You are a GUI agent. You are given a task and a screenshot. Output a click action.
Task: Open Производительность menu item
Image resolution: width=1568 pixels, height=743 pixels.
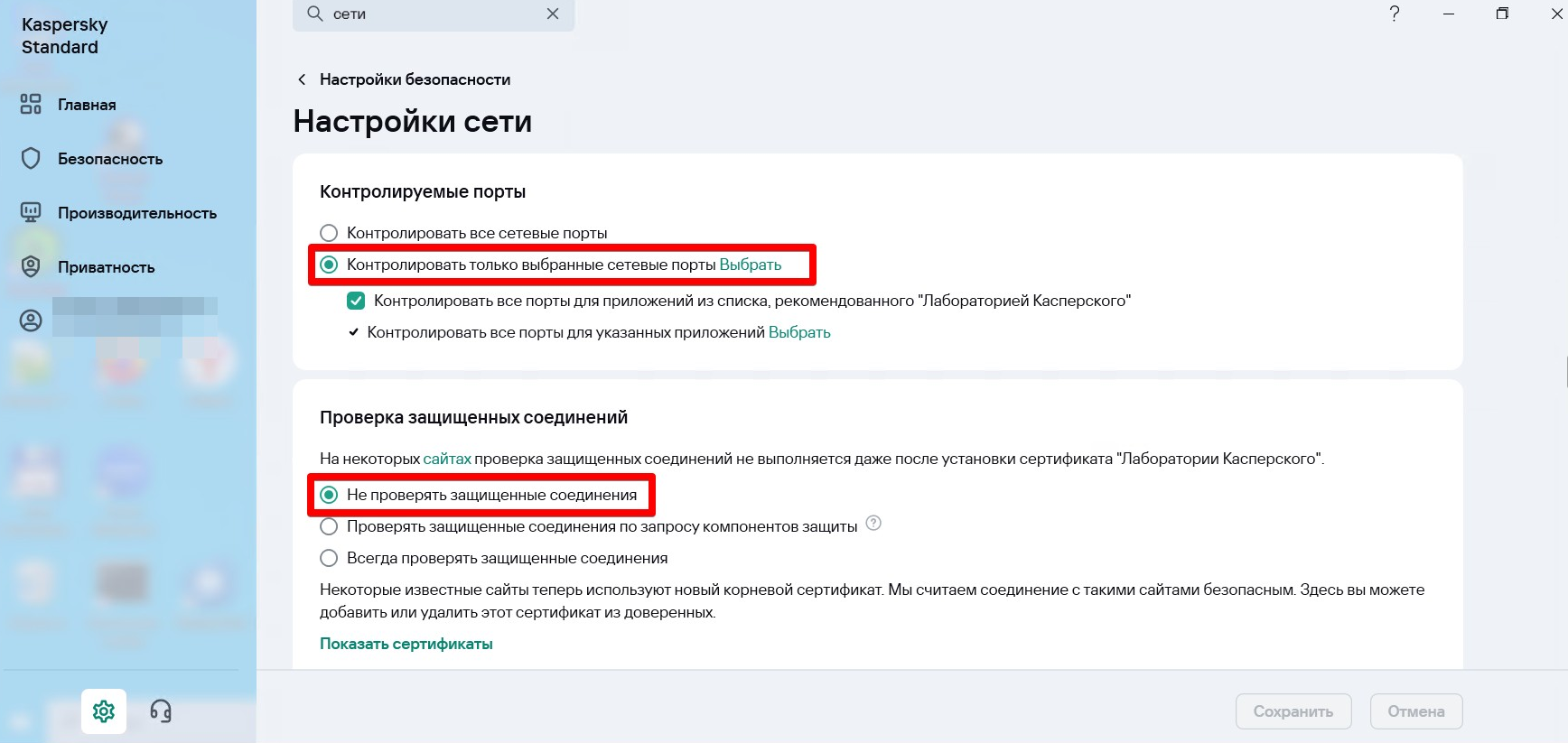pyautogui.click(x=137, y=213)
